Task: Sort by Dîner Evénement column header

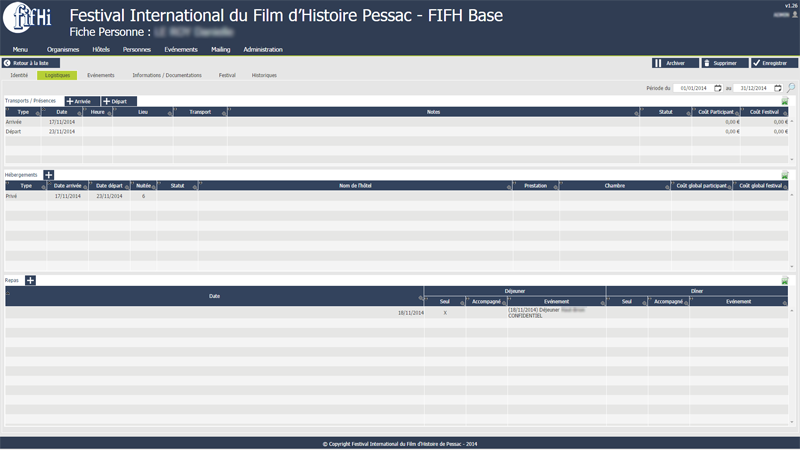Action: [x=738, y=302]
